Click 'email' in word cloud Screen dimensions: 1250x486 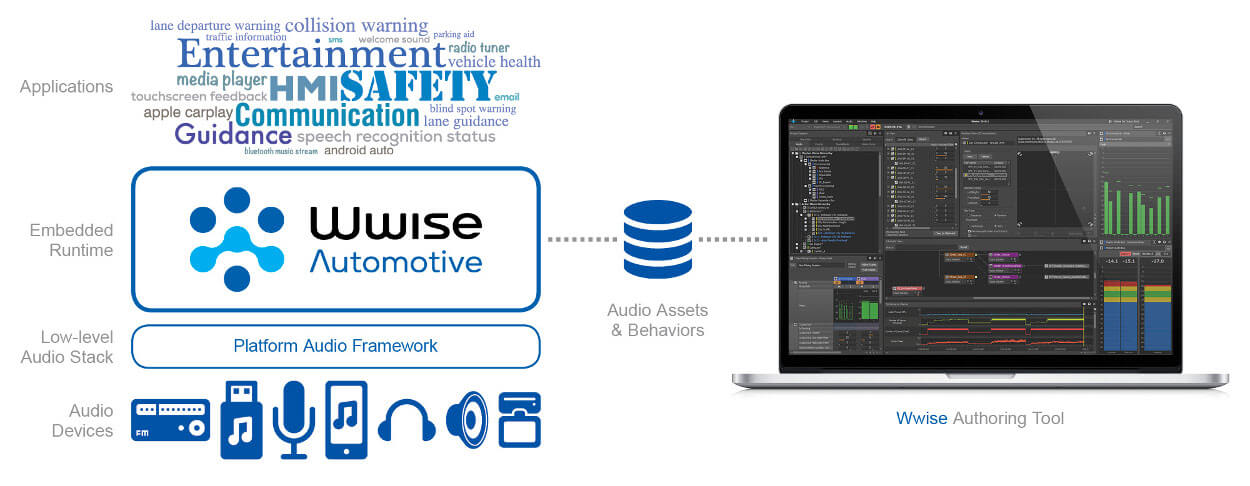click(507, 97)
